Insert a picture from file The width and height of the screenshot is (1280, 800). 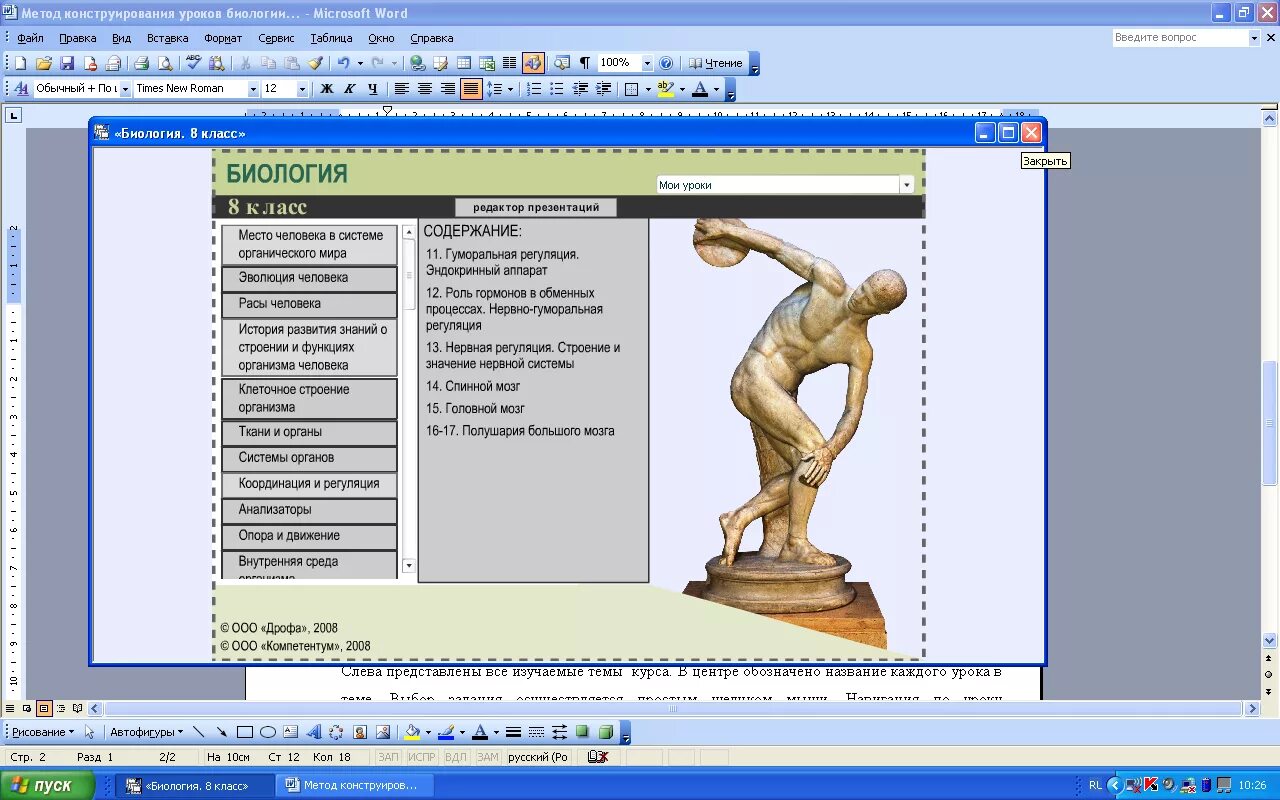coord(382,732)
